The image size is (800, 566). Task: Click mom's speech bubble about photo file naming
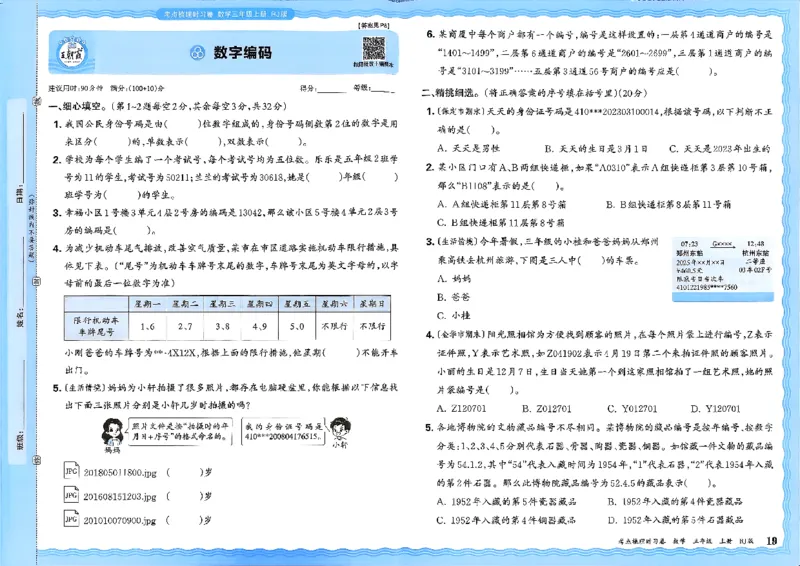[179, 432]
